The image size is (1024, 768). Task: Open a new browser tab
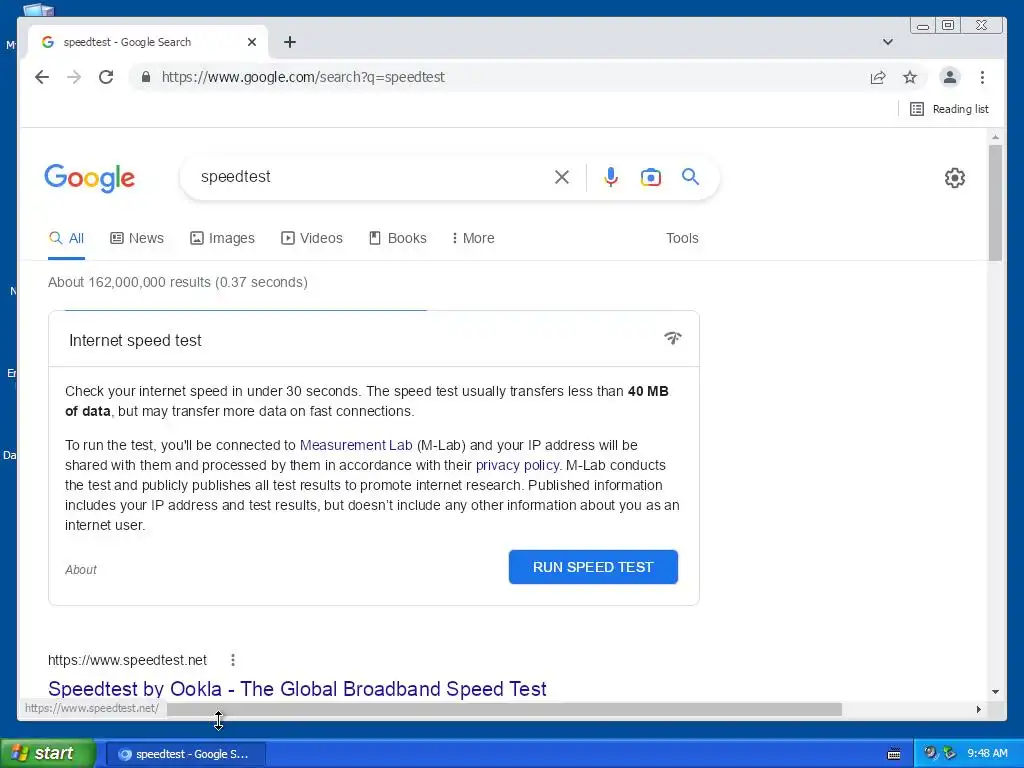click(290, 42)
